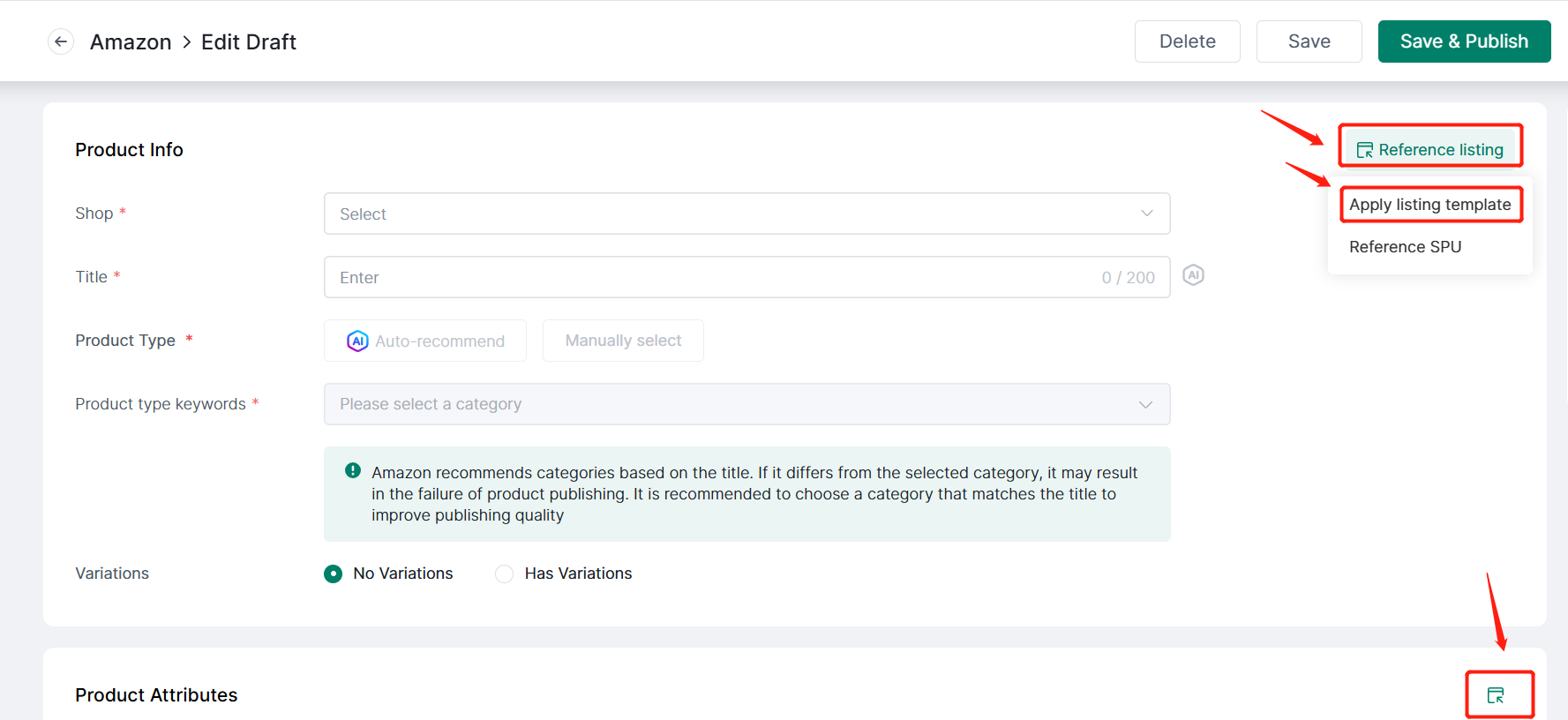Click the back arrow icon
This screenshot has height=720, width=1568.
61,41
